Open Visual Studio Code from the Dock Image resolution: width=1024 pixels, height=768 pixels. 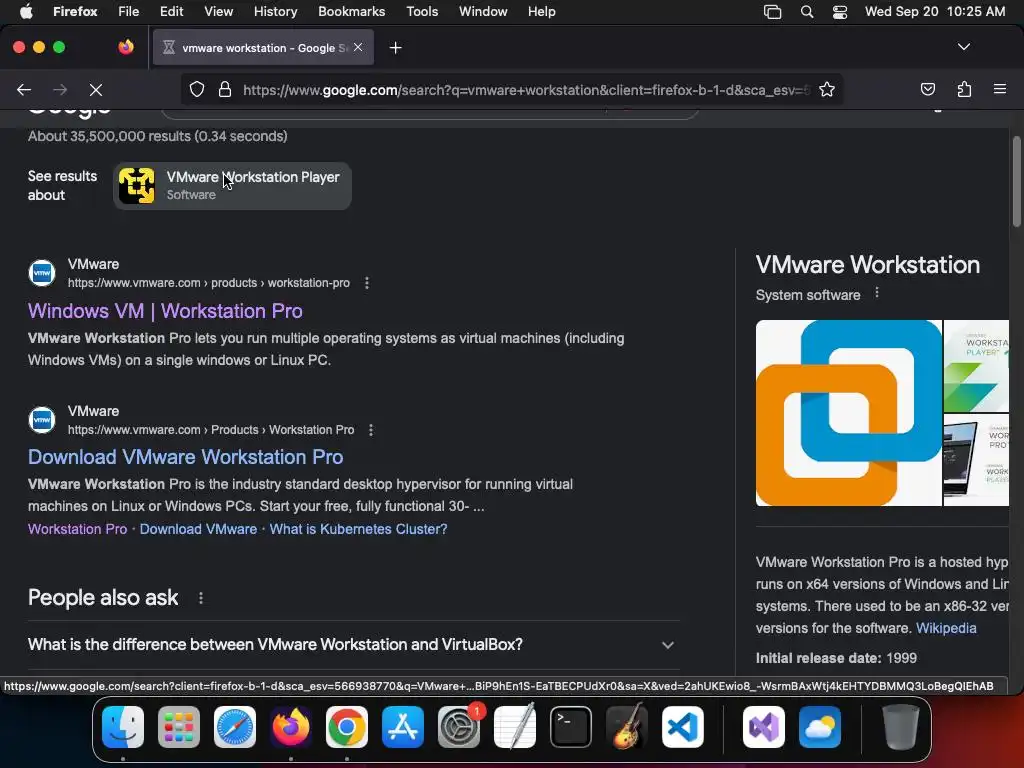(x=682, y=727)
